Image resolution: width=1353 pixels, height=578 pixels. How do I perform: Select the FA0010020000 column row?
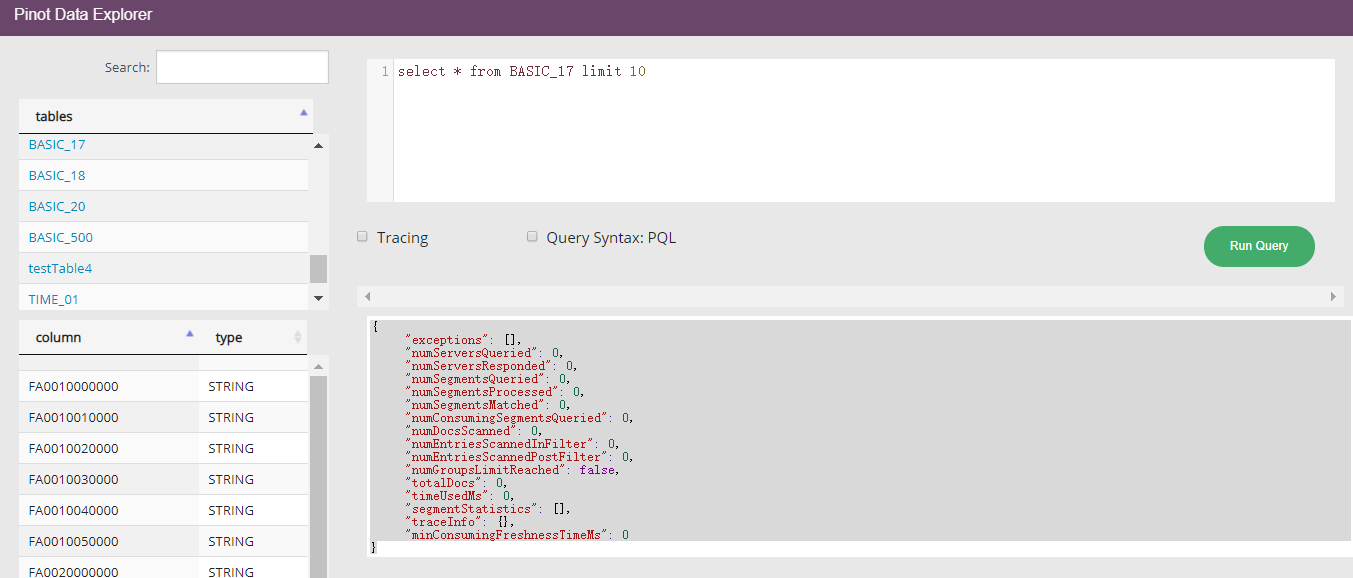(163, 449)
